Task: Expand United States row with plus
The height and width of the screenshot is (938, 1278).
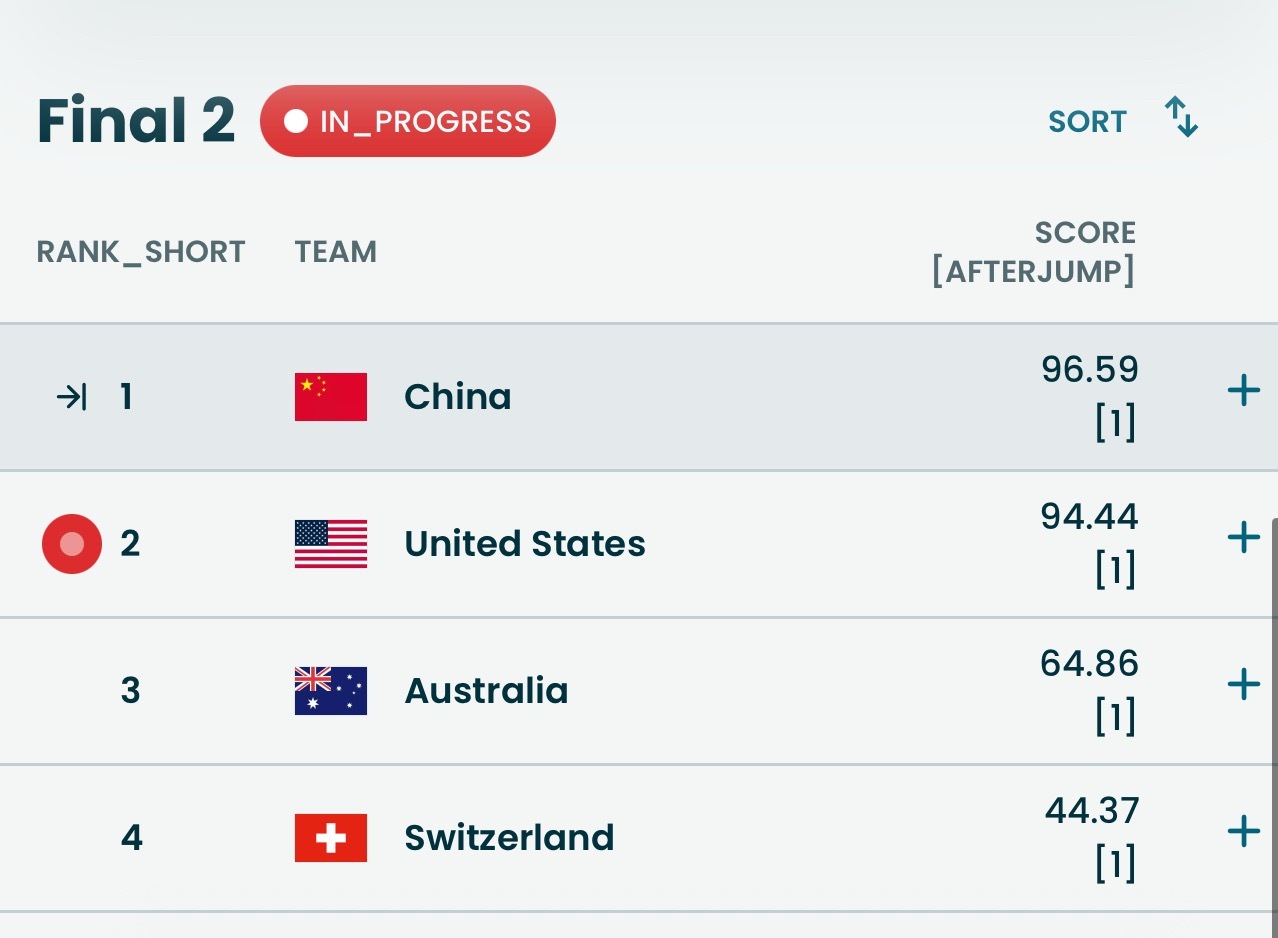Action: [x=1243, y=538]
